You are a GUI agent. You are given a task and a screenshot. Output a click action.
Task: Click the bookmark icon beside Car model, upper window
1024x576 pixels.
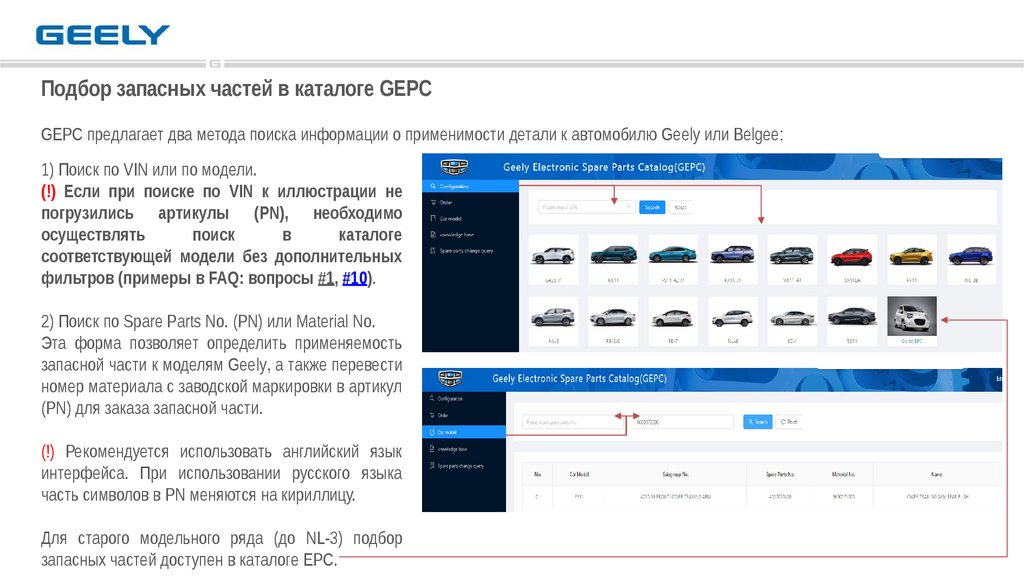[432, 218]
